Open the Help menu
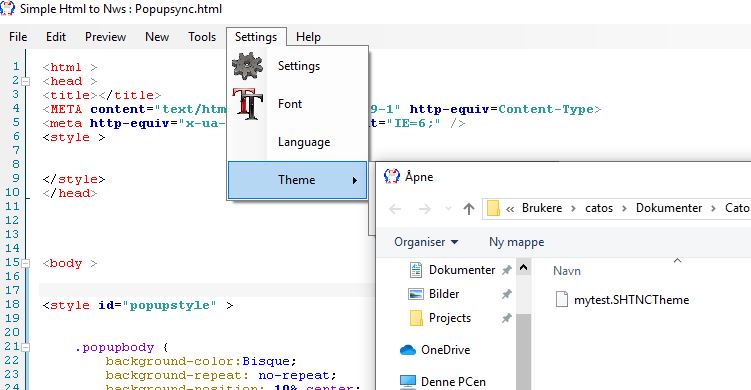 308,37
